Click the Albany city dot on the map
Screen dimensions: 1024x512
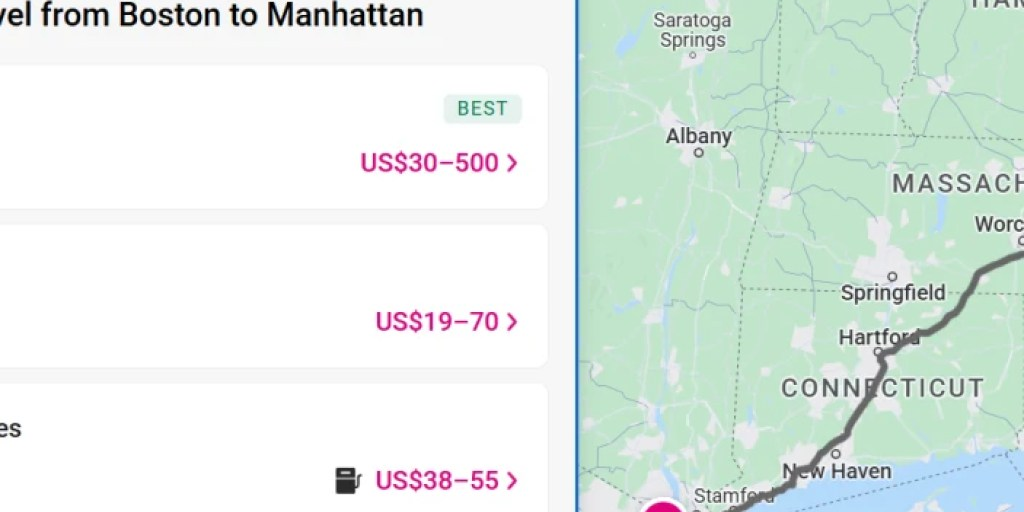point(699,153)
